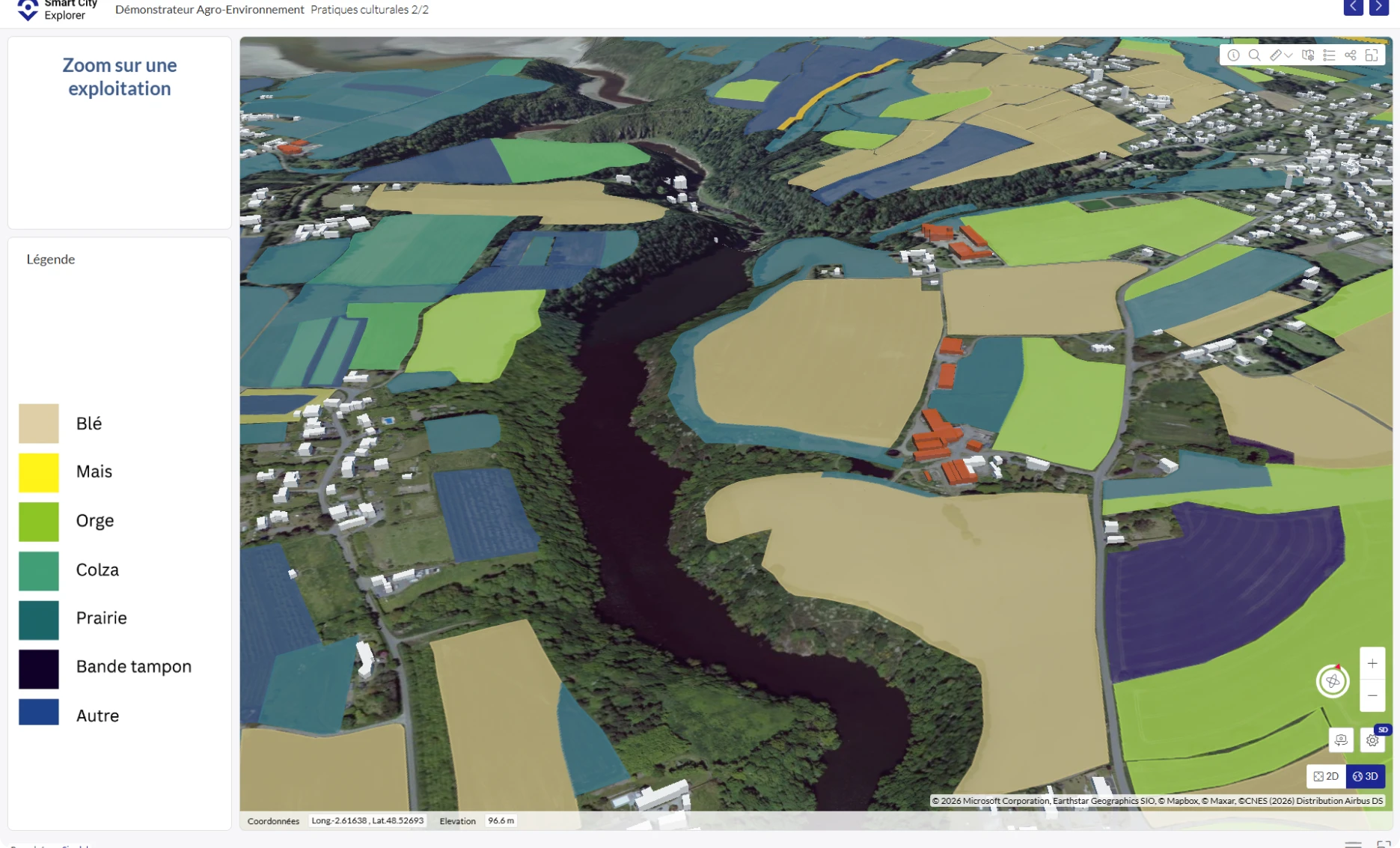Click the Blé legend color swatch
The image size is (1400, 848).
click(x=39, y=424)
